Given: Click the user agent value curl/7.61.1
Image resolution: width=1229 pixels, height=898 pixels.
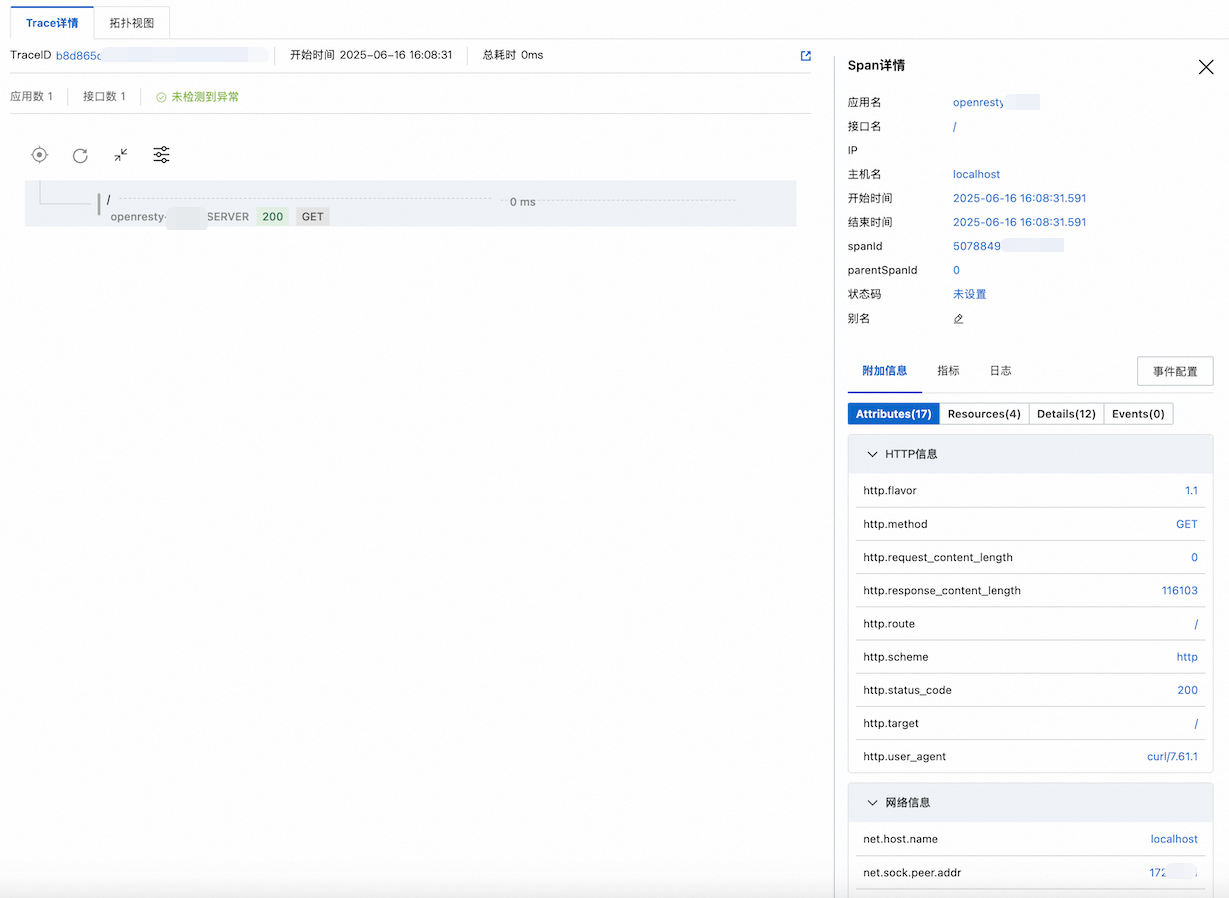Looking at the screenshot, I should click(x=1172, y=756).
